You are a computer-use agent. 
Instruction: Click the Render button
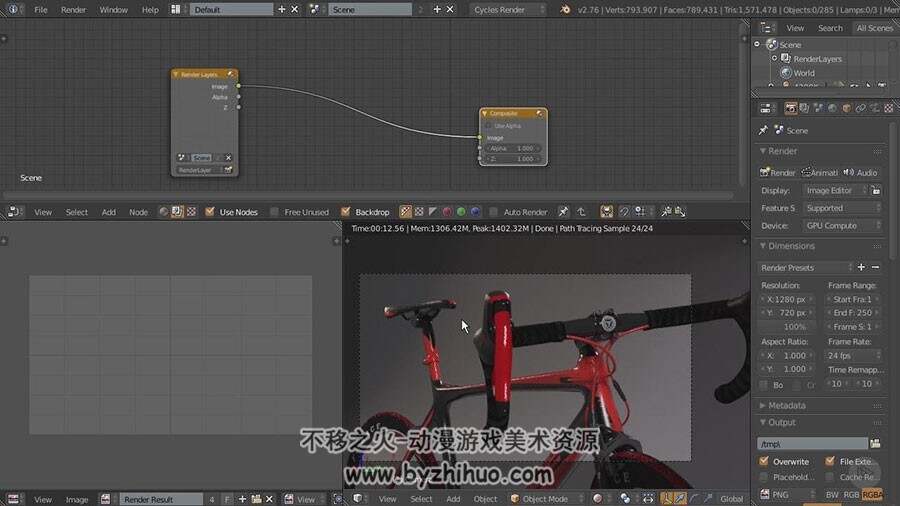click(x=778, y=173)
